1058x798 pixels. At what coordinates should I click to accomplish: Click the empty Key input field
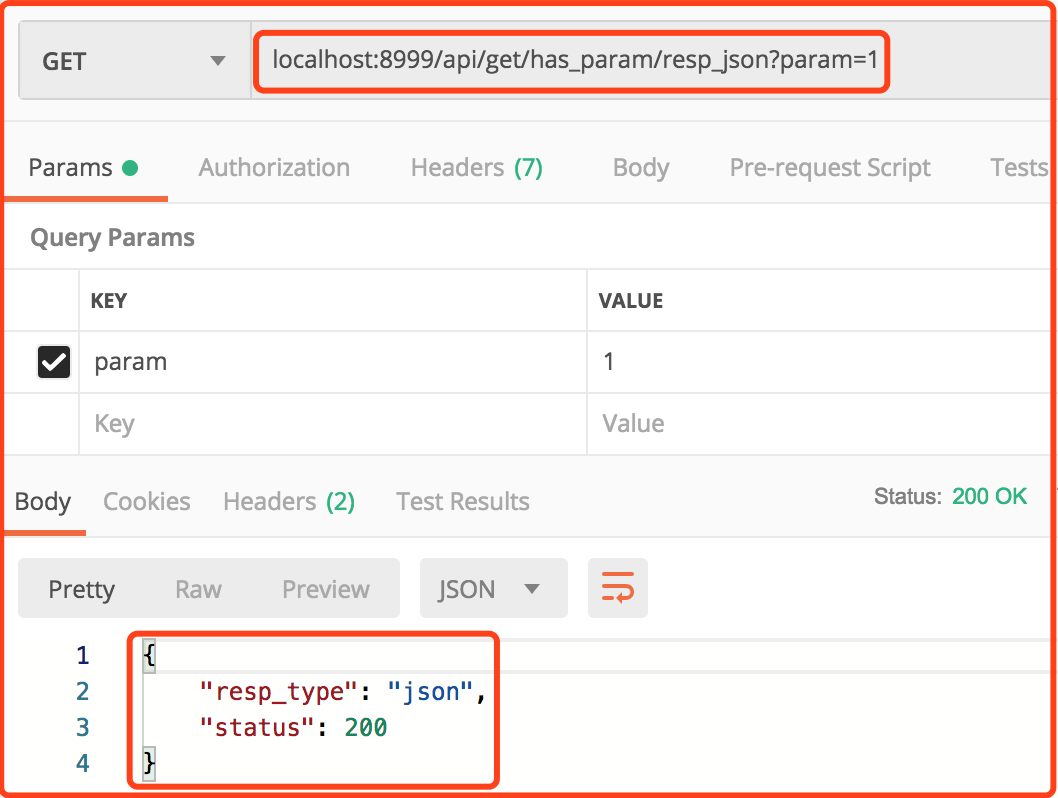click(330, 424)
